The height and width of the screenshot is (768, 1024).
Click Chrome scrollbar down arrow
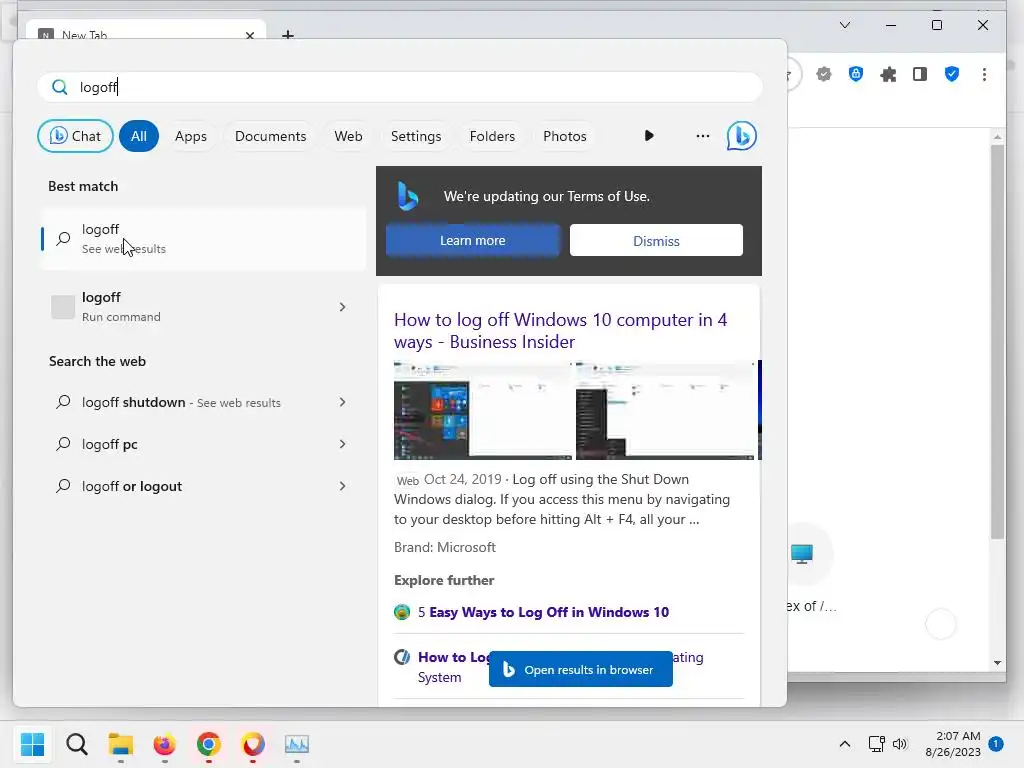(997, 662)
